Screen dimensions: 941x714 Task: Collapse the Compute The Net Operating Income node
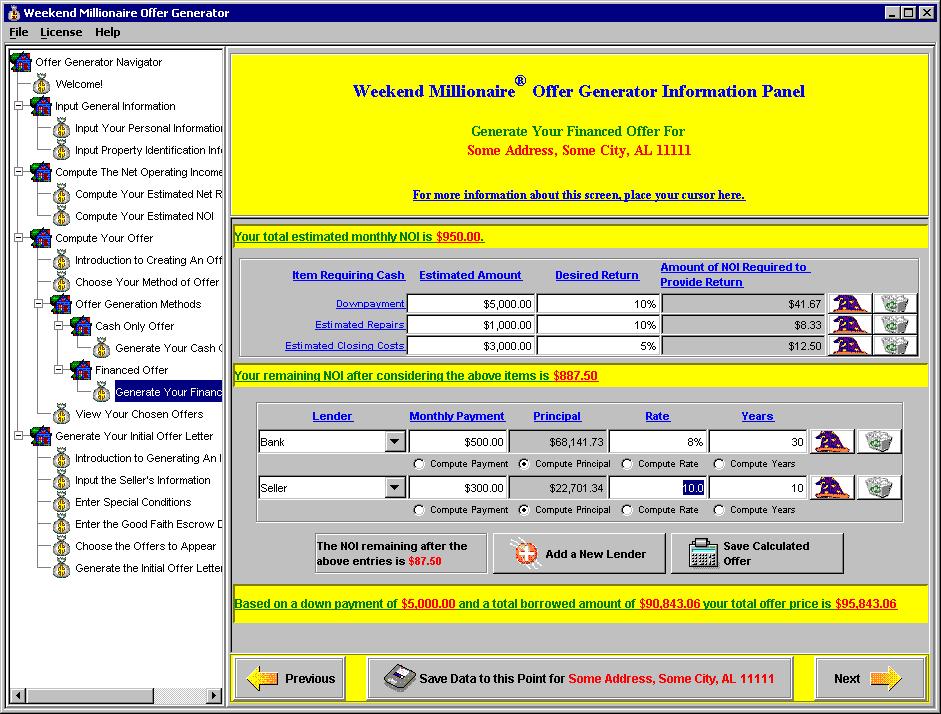click(19, 172)
